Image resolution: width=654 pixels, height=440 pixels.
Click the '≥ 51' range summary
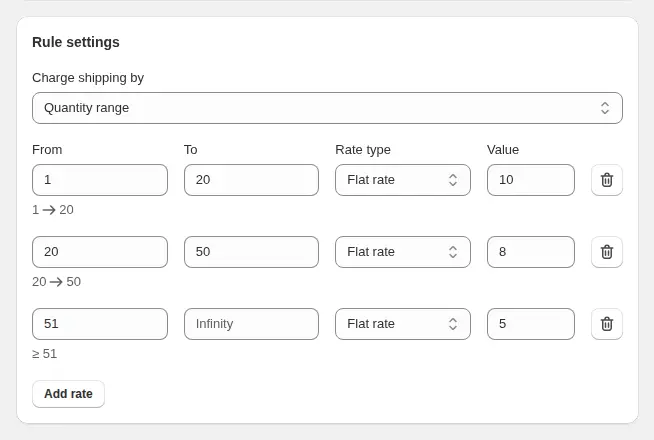pos(45,354)
